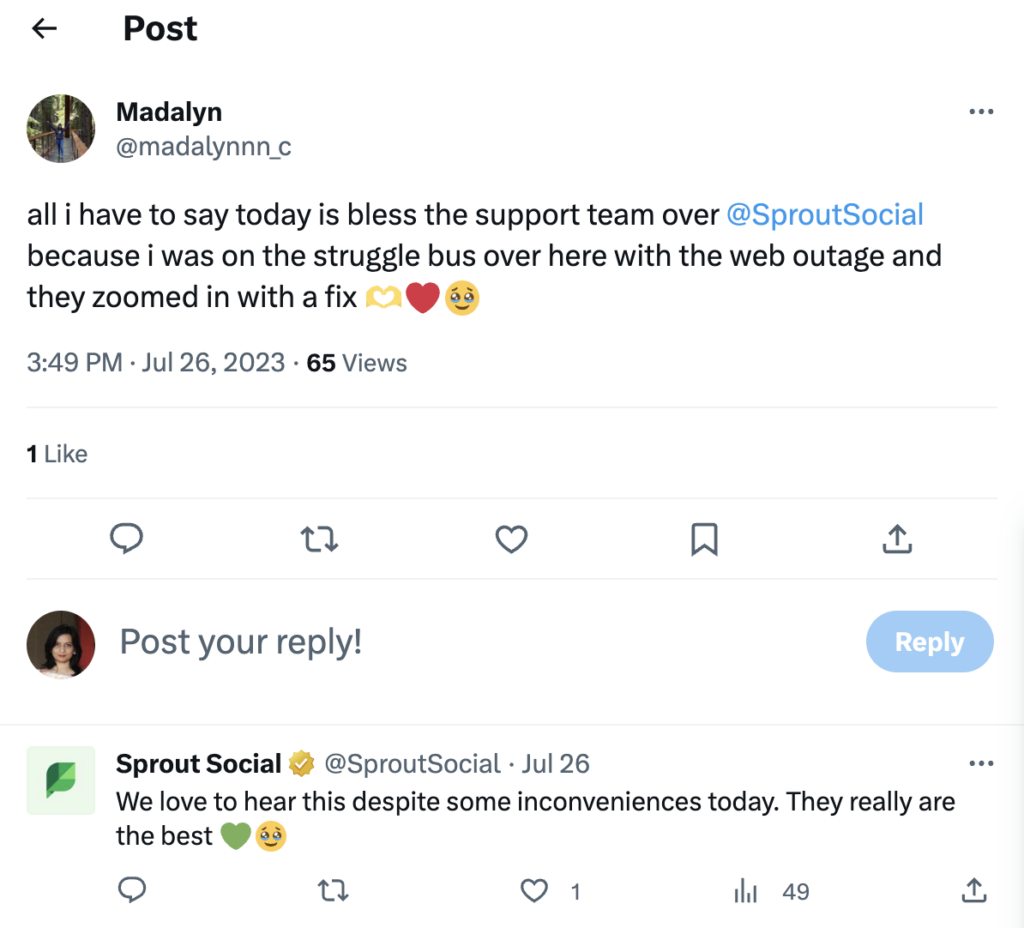The image size is (1024, 928).
Task: Open Sprout Social logo avatar
Action: coord(61,780)
